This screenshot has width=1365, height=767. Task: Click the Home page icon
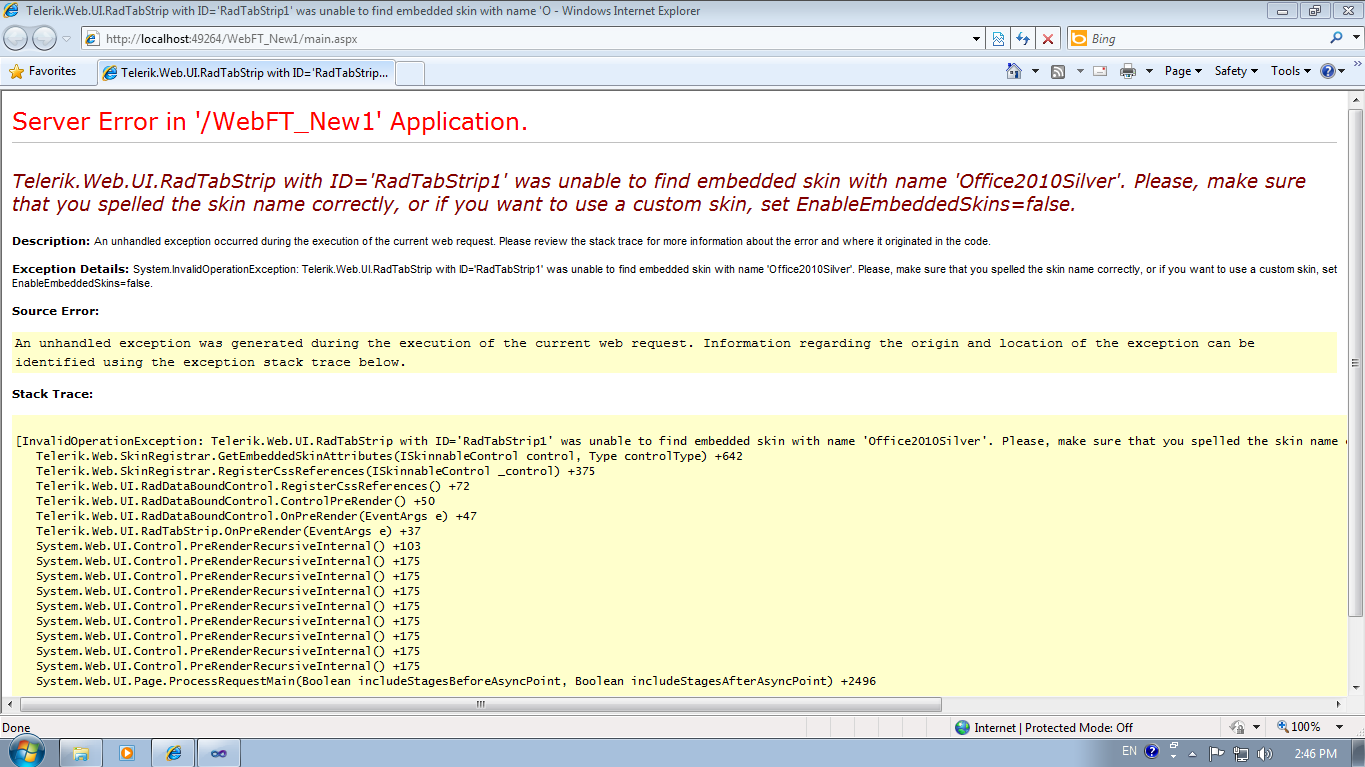point(1014,71)
